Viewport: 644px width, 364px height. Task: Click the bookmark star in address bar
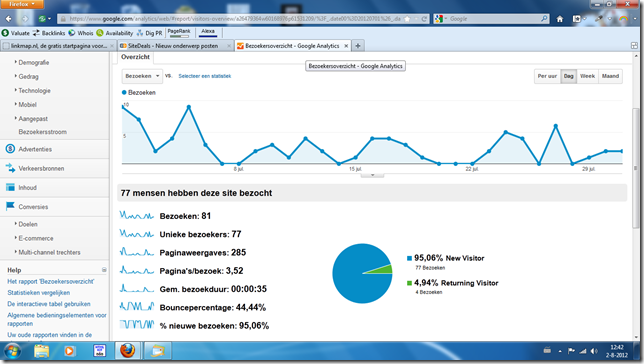(x=407, y=19)
